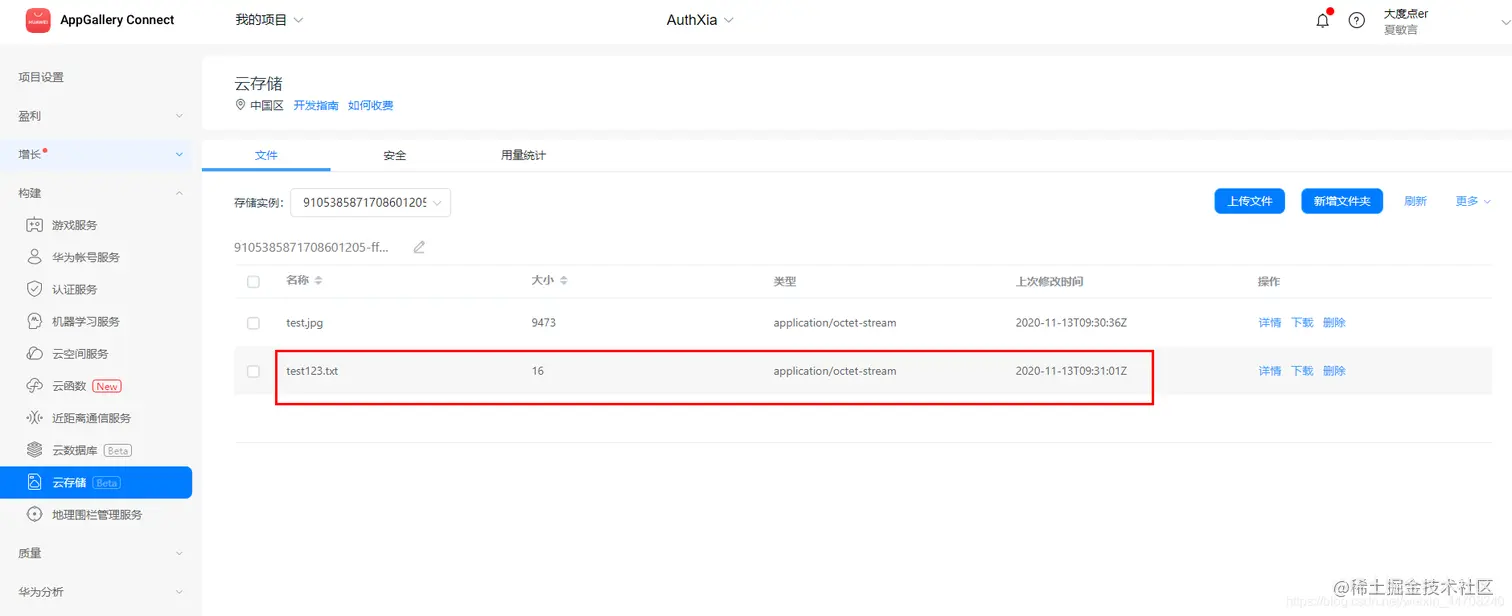Viewport: 1512px width, 616px height.
Task: Sort files by 大小 arrows
Action: (x=563, y=281)
